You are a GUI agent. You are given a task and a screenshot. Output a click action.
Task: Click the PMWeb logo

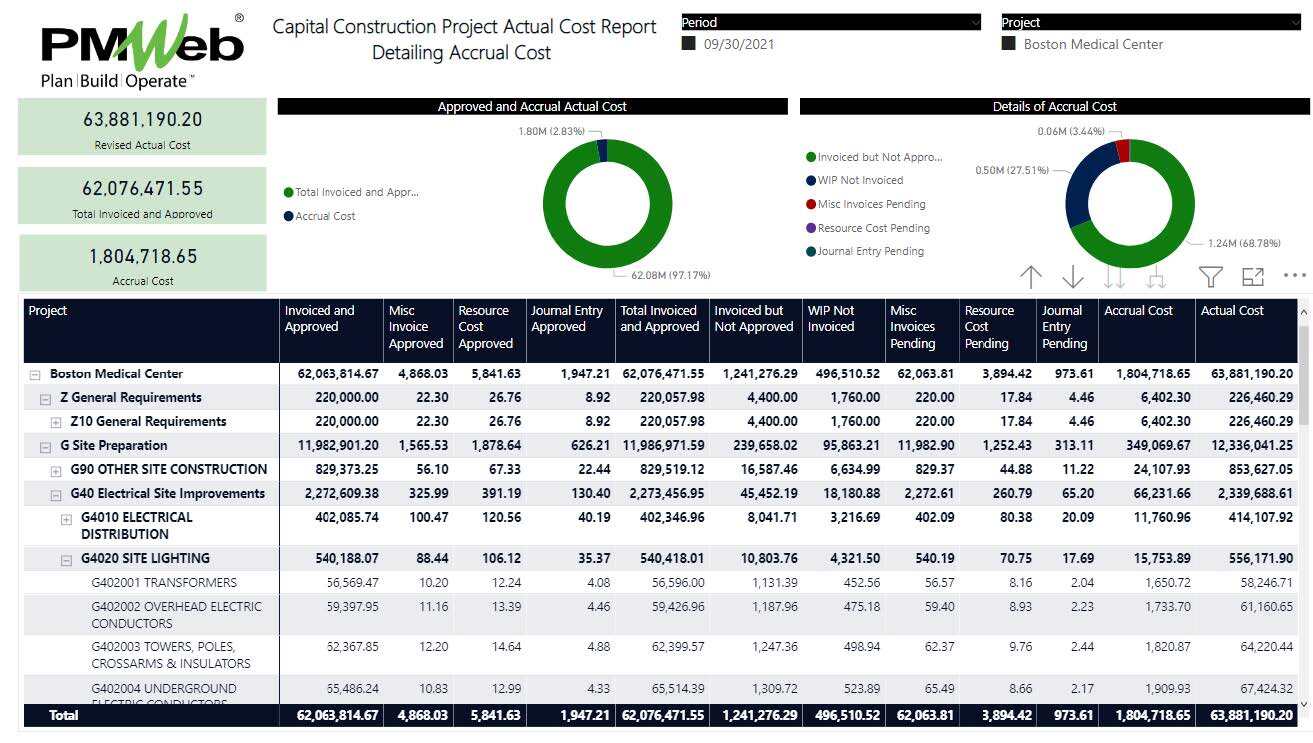[x=142, y=52]
